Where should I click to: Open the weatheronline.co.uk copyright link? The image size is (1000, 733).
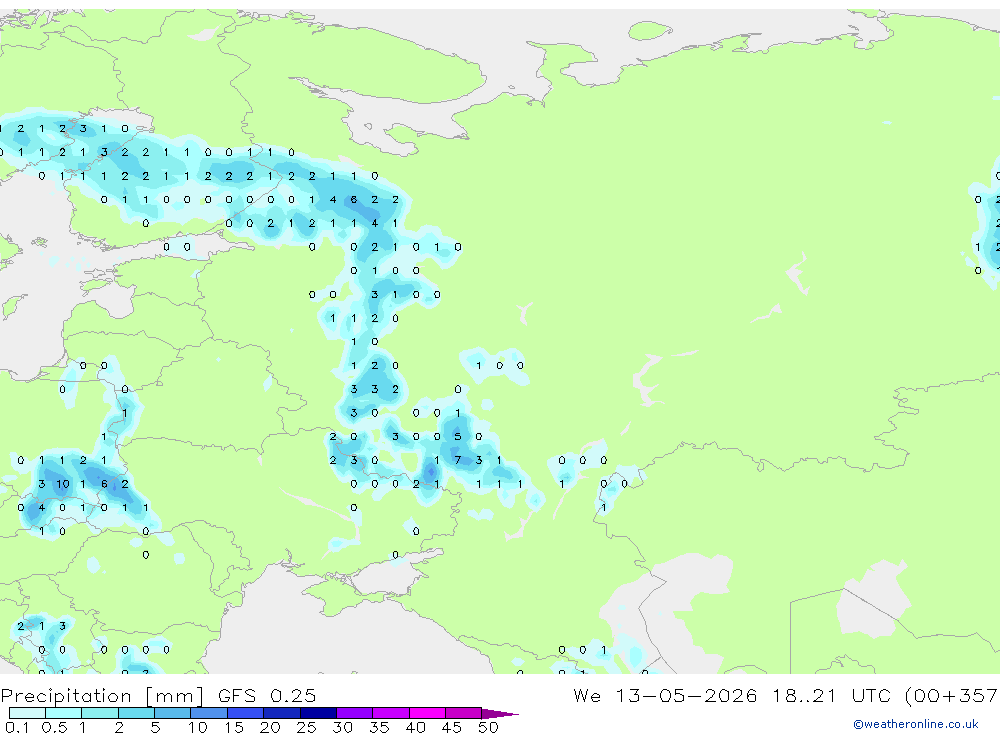point(916,724)
